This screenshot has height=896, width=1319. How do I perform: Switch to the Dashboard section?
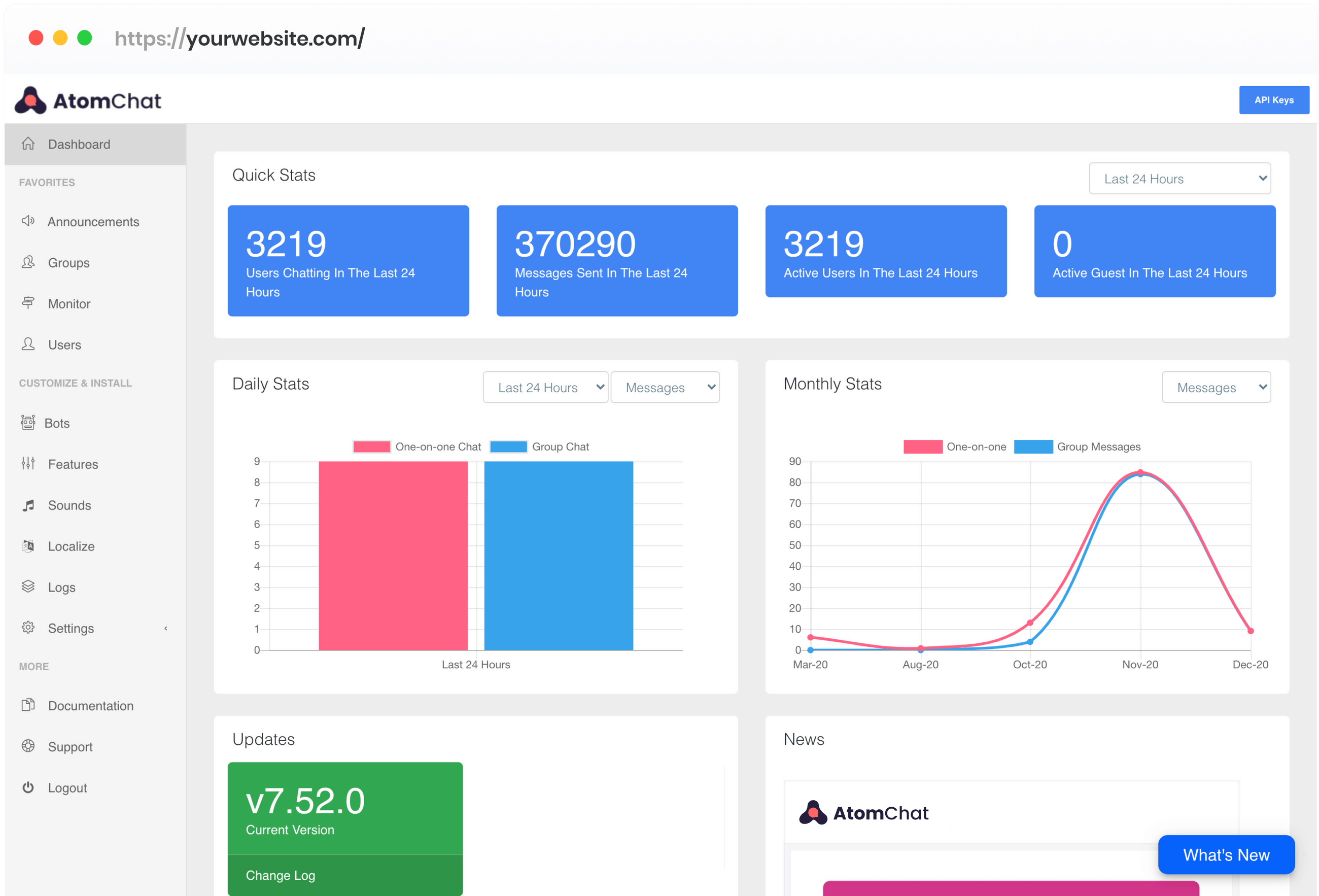[79, 144]
